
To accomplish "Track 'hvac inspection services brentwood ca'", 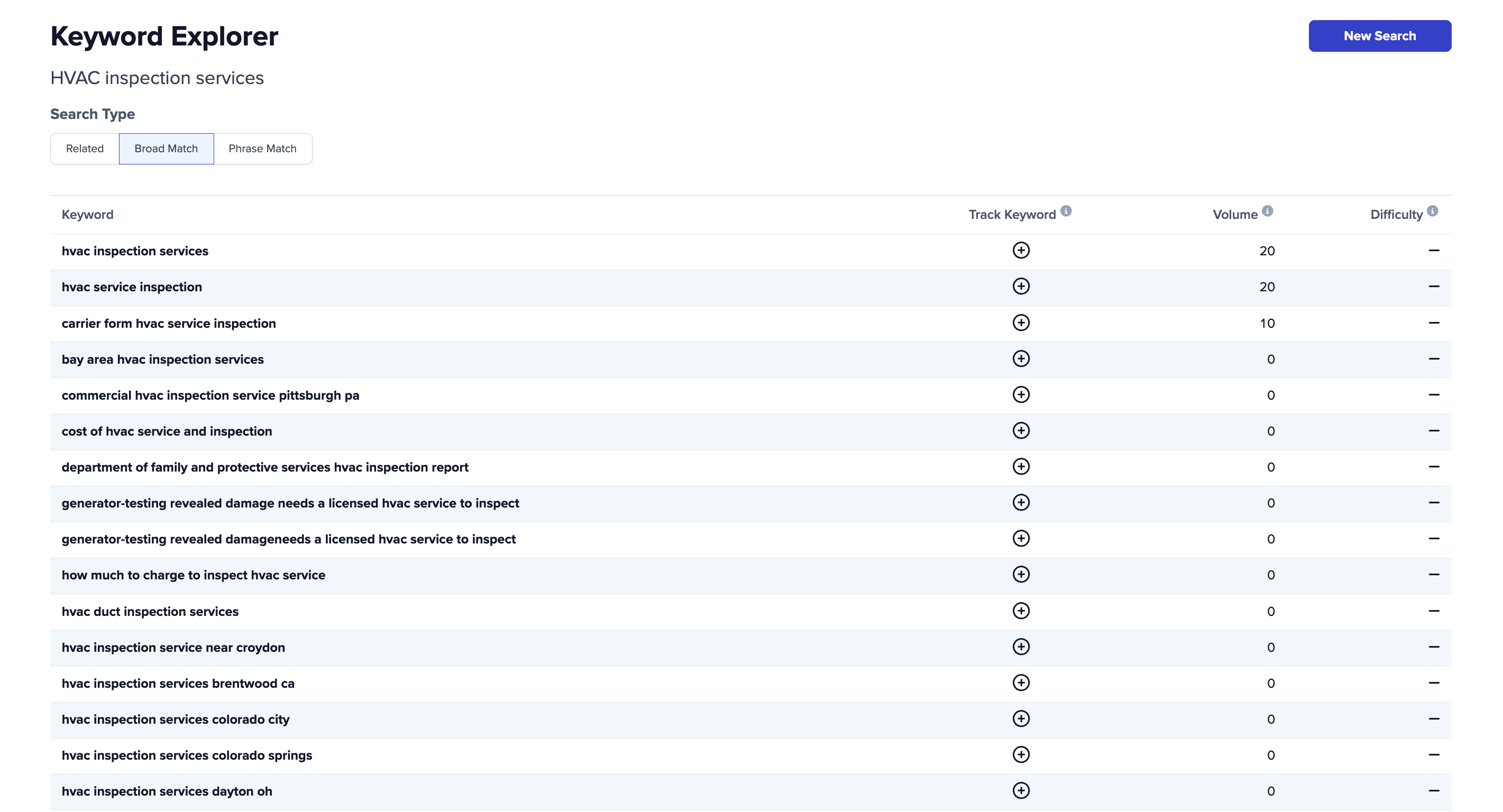I will [1021, 683].
